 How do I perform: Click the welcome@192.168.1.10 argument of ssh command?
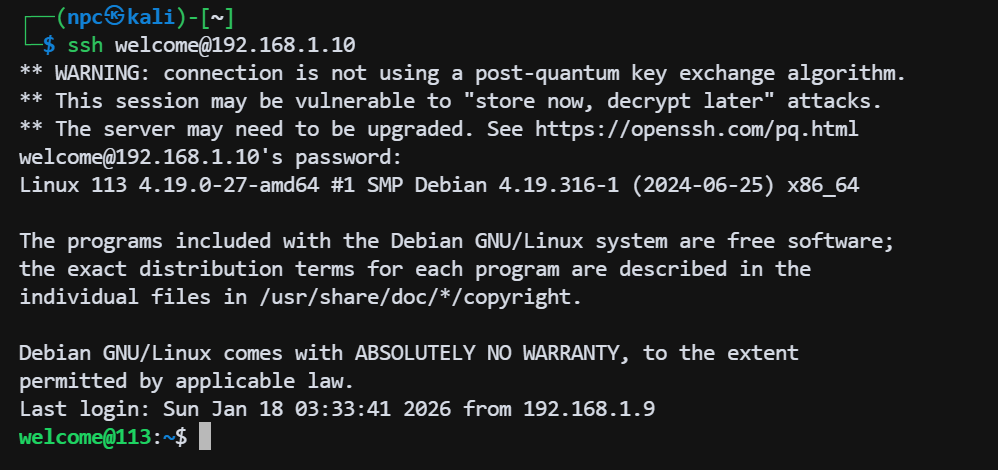pos(235,45)
